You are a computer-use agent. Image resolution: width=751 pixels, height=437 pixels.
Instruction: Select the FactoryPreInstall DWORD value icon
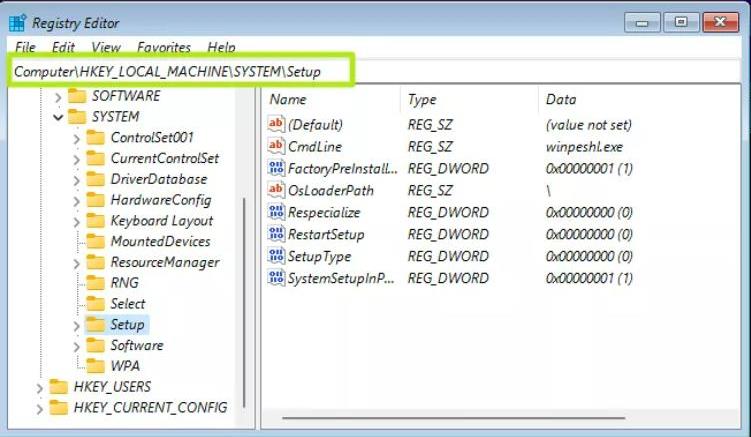click(x=276, y=168)
